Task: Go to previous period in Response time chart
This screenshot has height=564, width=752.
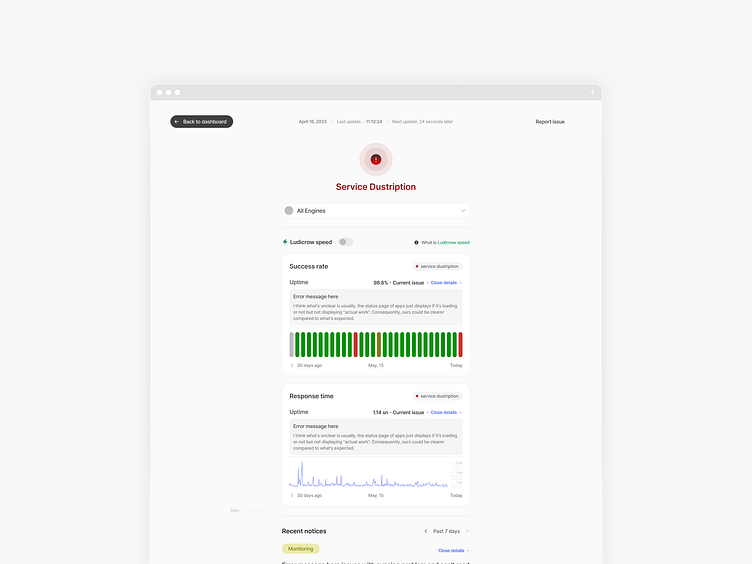Action: 292,495
